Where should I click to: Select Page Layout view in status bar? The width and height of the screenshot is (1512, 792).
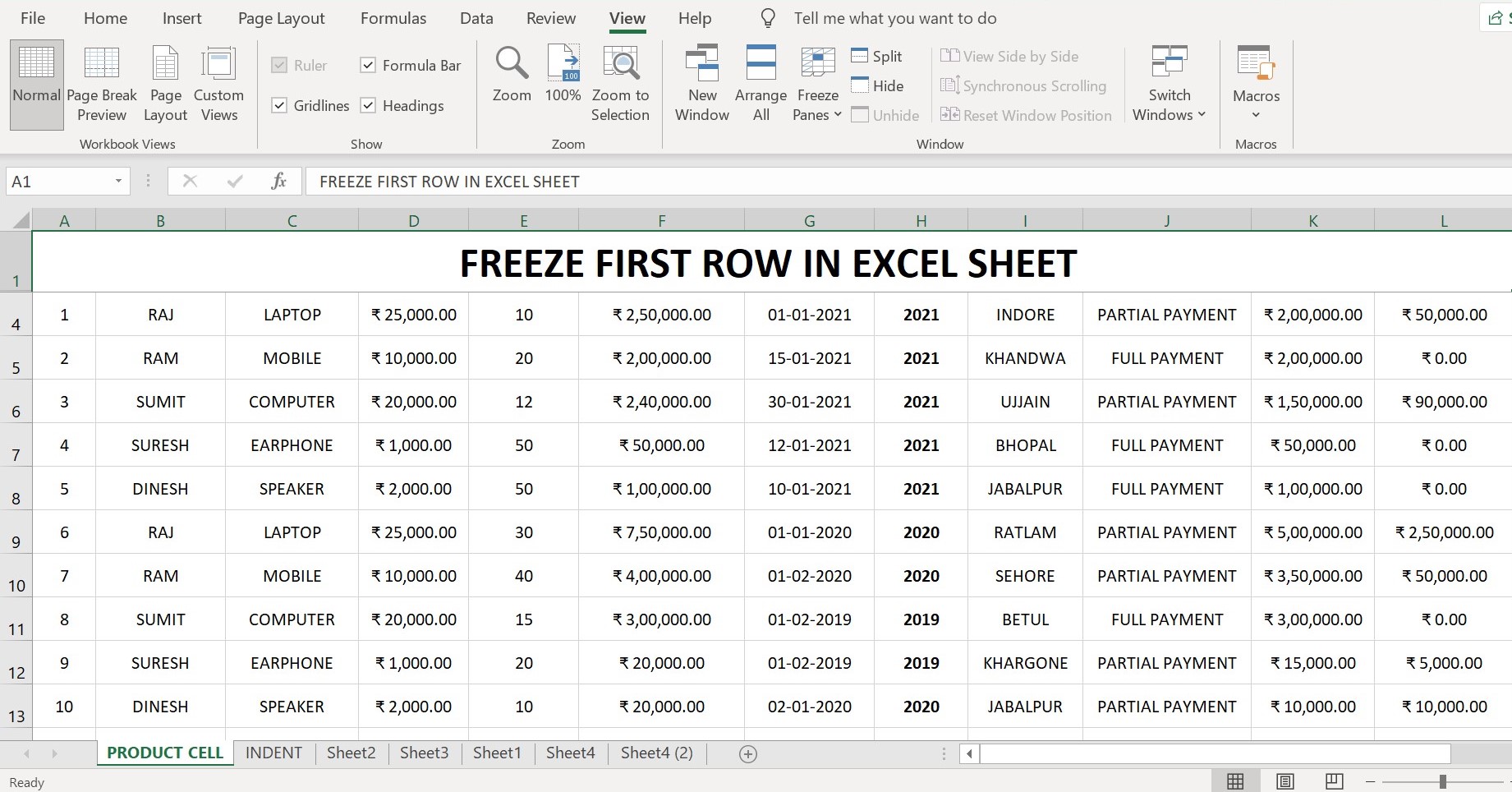tap(1285, 781)
